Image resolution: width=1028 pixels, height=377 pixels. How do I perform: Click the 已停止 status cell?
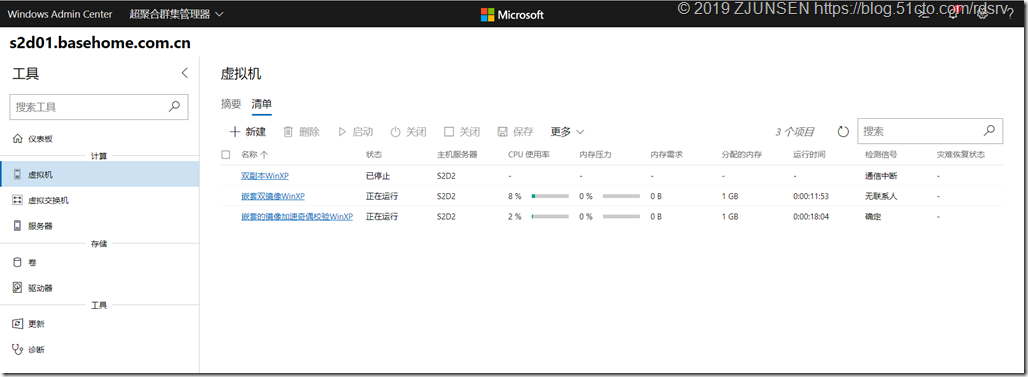click(378, 176)
